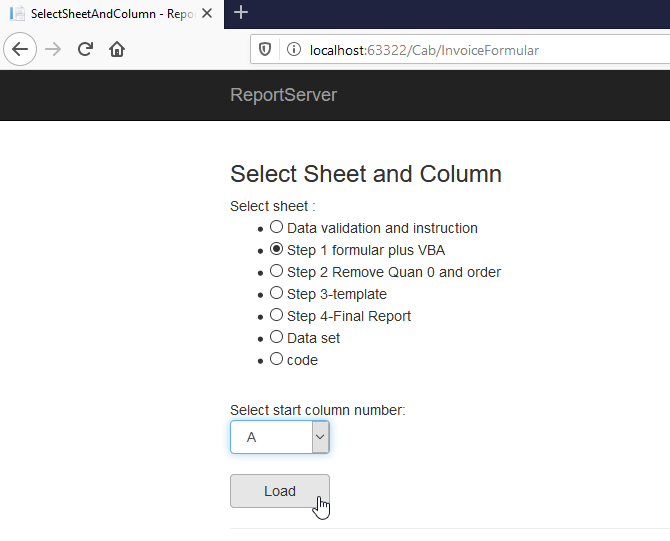Open the start column number dropdown
Image resolution: width=670 pixels, height=541 pixels.
click(280, 437)
